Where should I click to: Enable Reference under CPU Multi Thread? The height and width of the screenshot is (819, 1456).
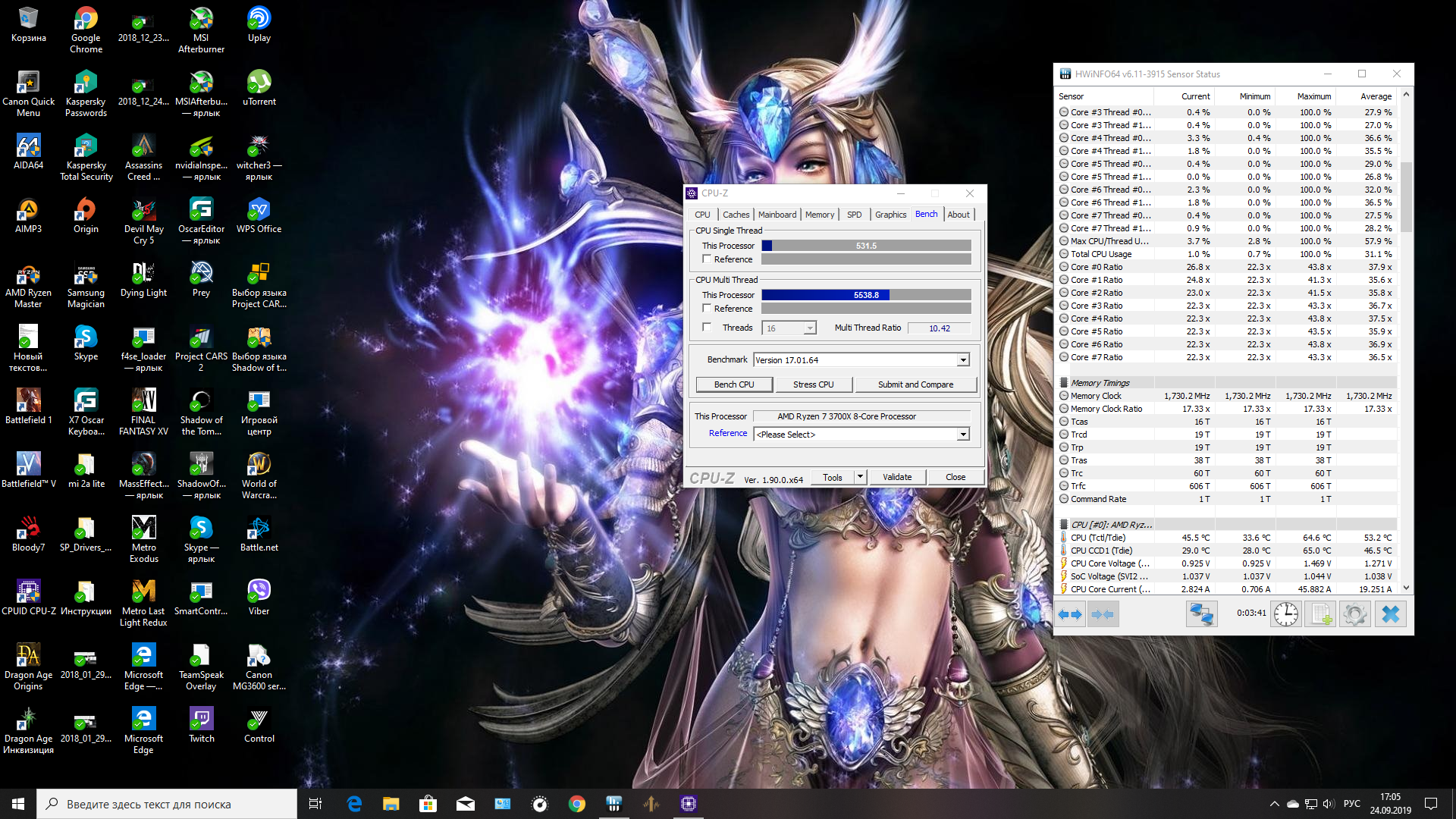(707, 309)
